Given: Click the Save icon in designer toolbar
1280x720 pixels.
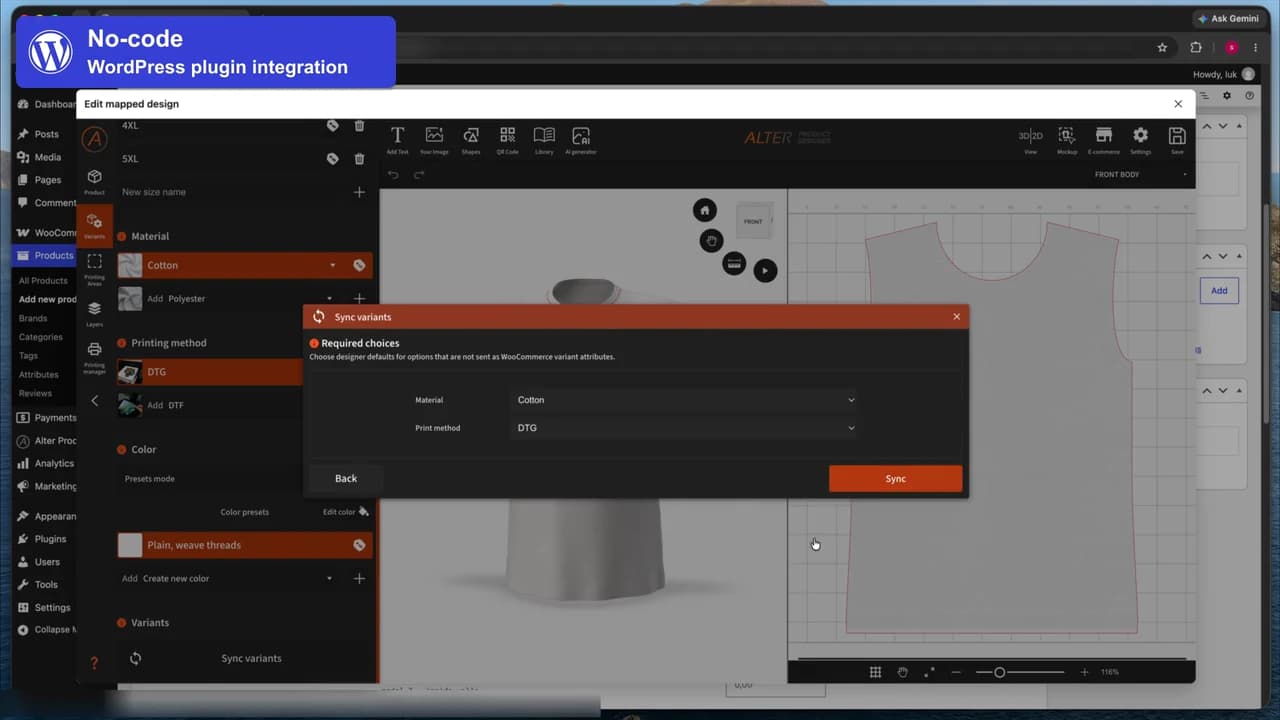Looking at the screenshot, I should 1177,139.
